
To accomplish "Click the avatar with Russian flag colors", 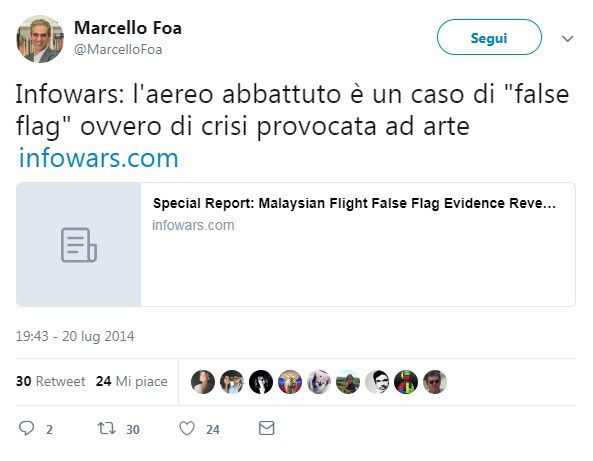I will (290, 382).
